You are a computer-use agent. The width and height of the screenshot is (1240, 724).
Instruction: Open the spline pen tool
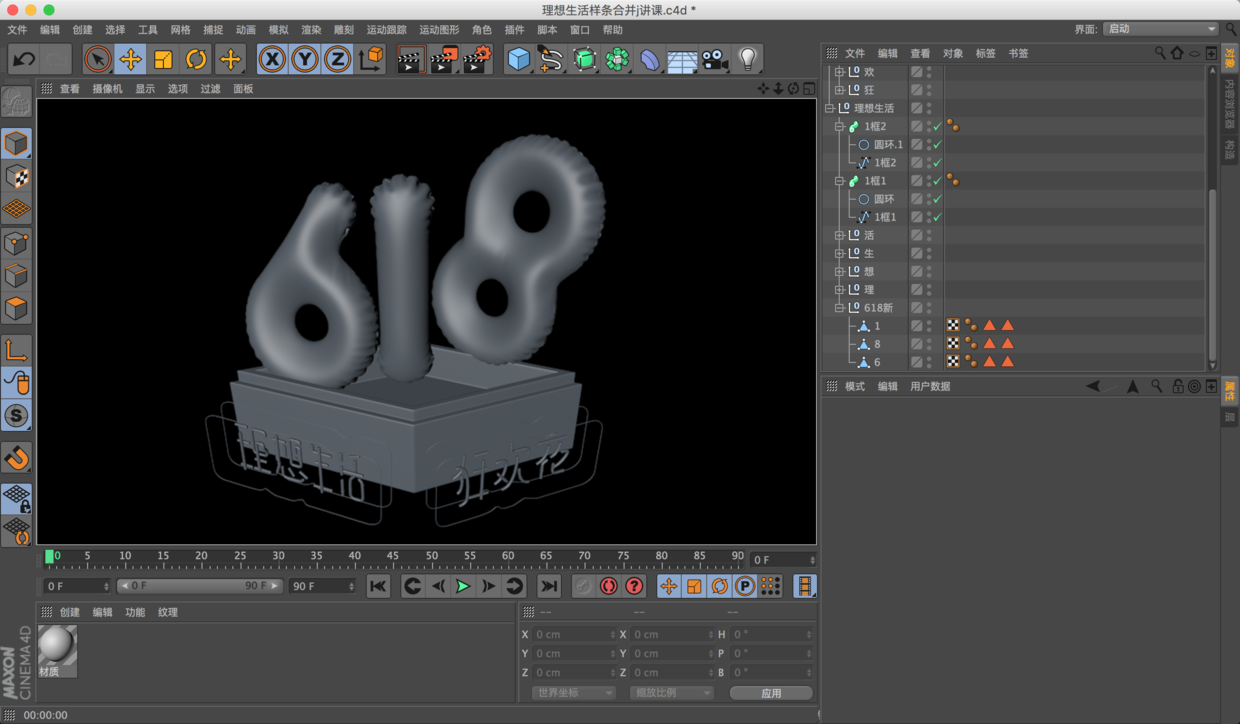point(551,59)
